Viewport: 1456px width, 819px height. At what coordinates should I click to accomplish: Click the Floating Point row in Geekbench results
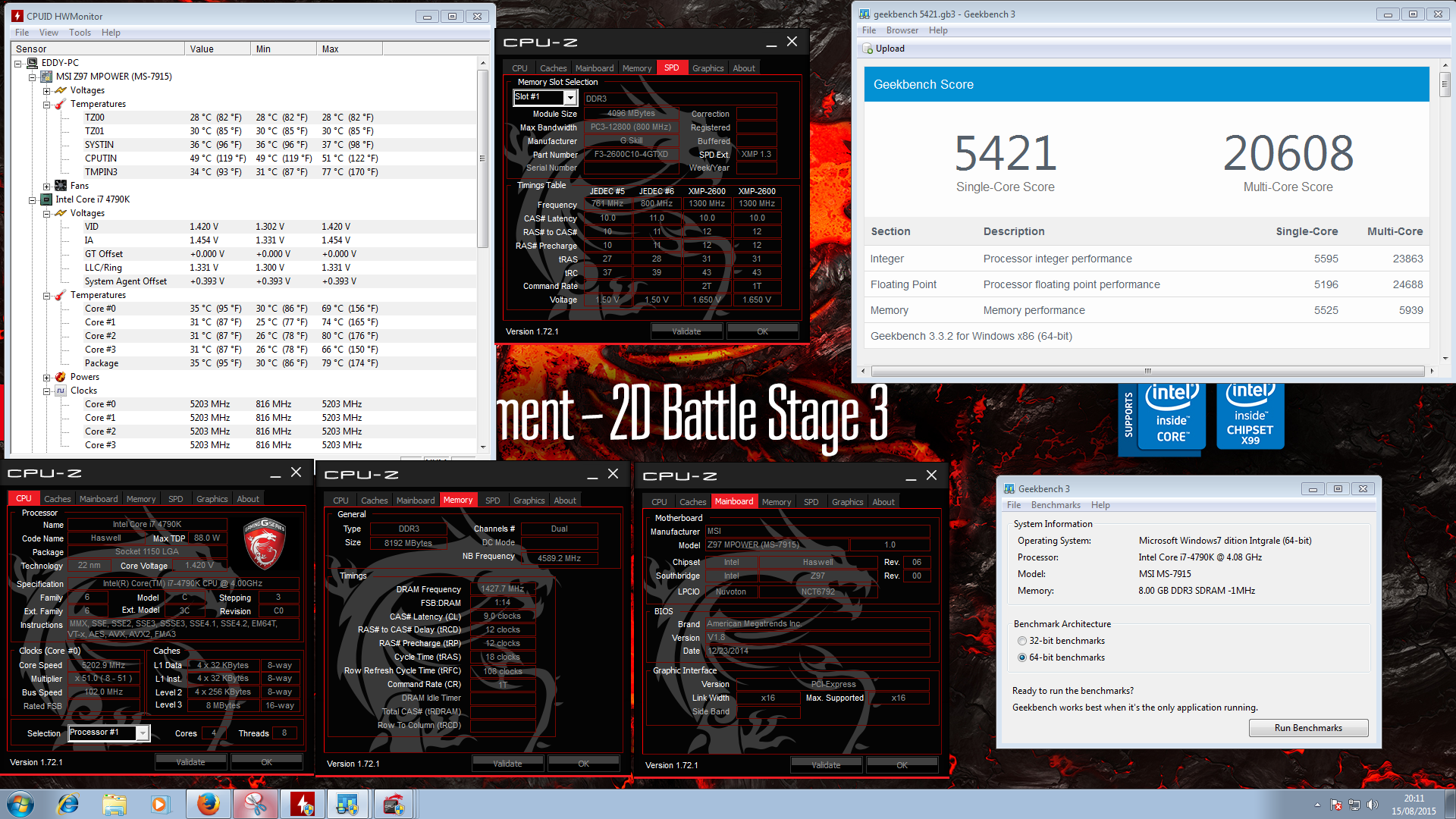point(1147,284)
